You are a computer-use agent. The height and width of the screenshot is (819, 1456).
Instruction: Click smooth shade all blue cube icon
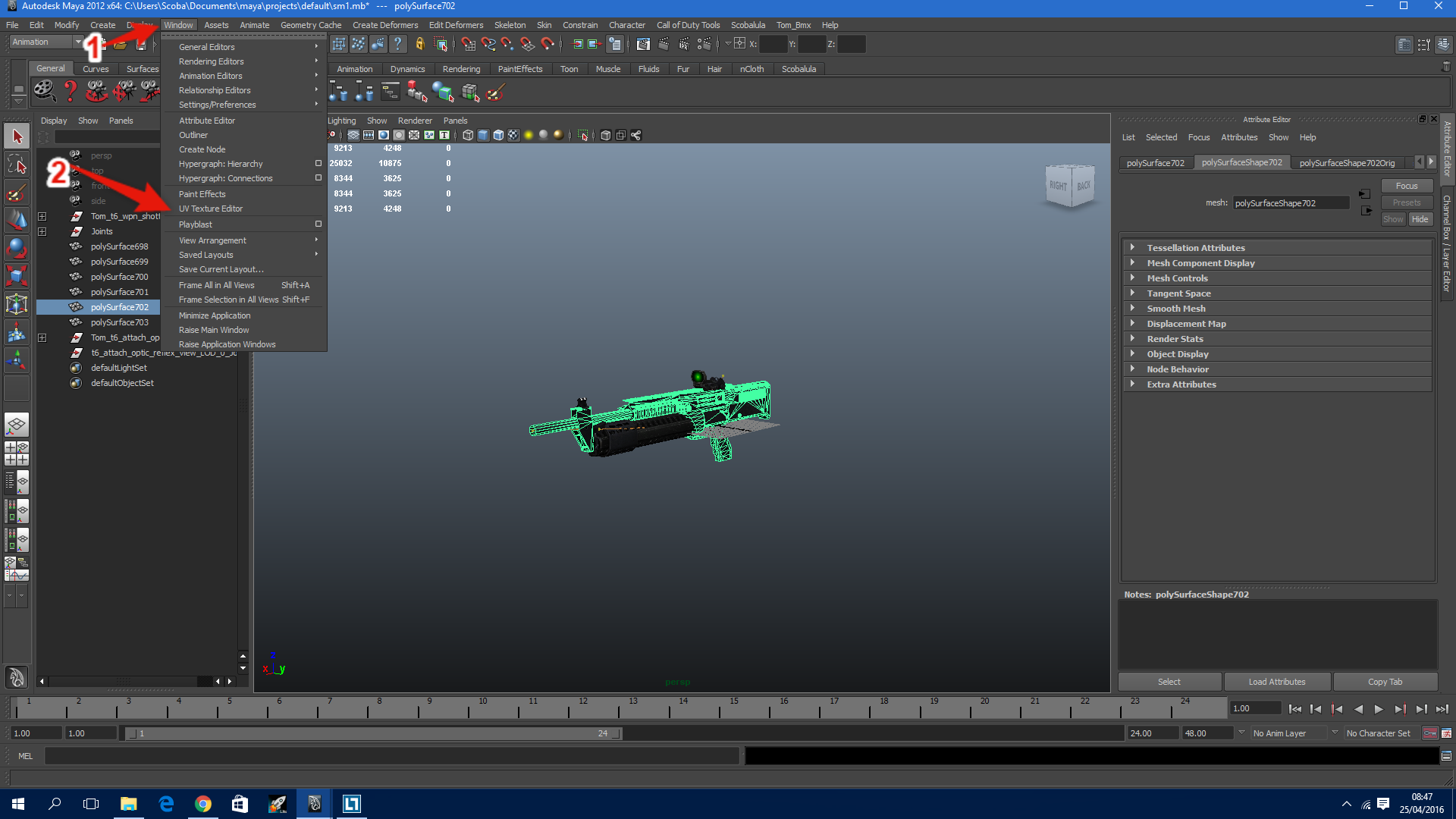483,135
